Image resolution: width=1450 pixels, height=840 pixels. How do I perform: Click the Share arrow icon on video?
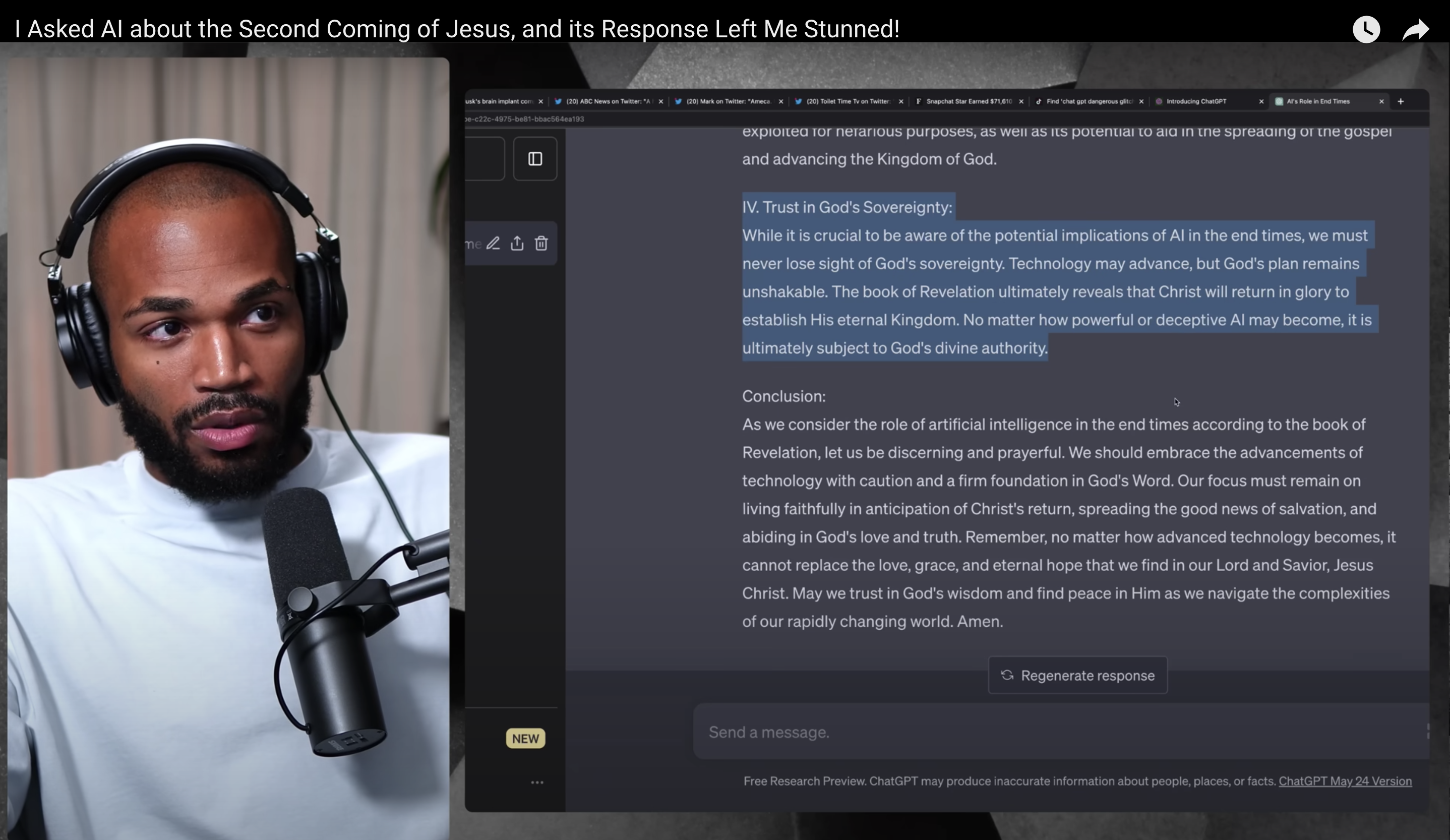tap(1416, 29)
